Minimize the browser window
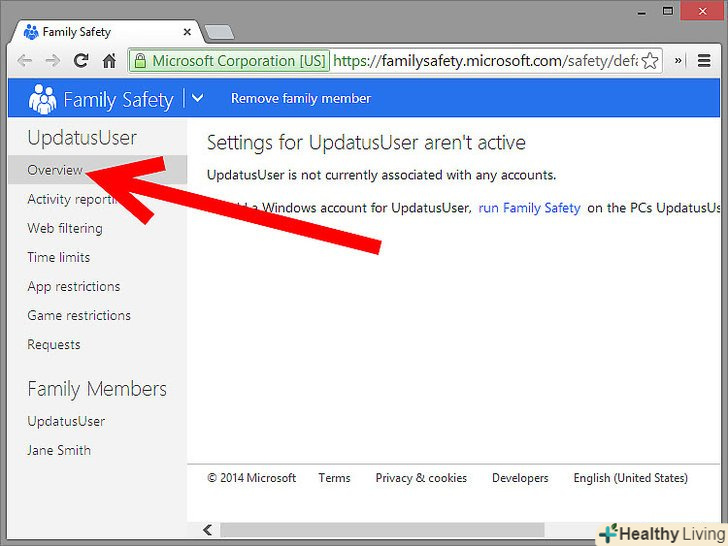 pos(642,13)
